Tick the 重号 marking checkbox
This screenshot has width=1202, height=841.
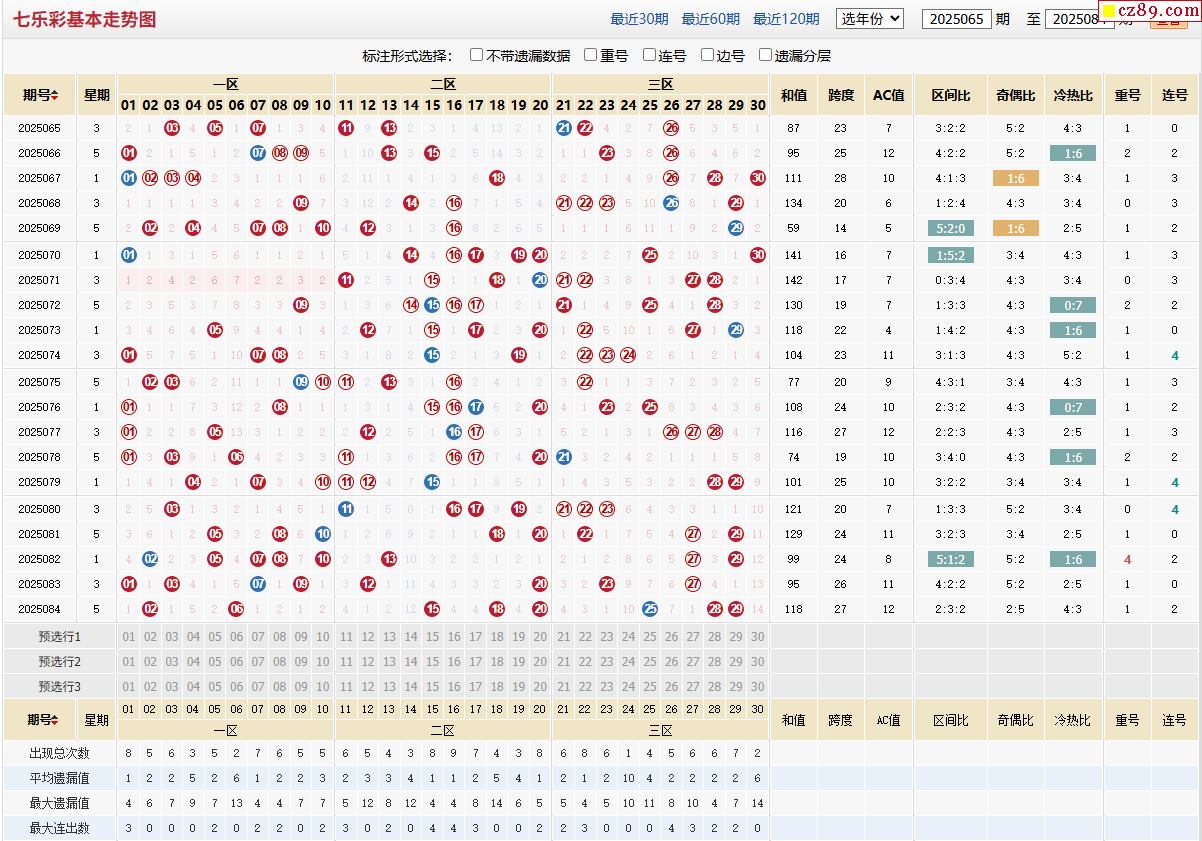591,55
